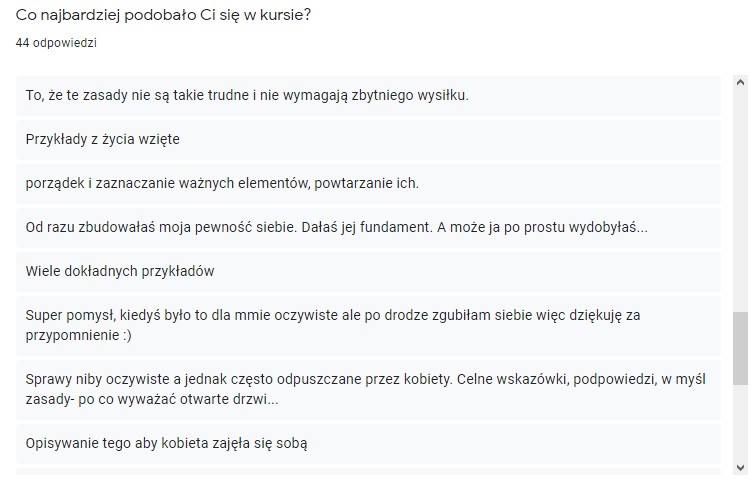Select the response 'Przykłady z życia wzięte'
Image resolution: width=754 pixels, height=484 pixels.
[x=368, y=139]
